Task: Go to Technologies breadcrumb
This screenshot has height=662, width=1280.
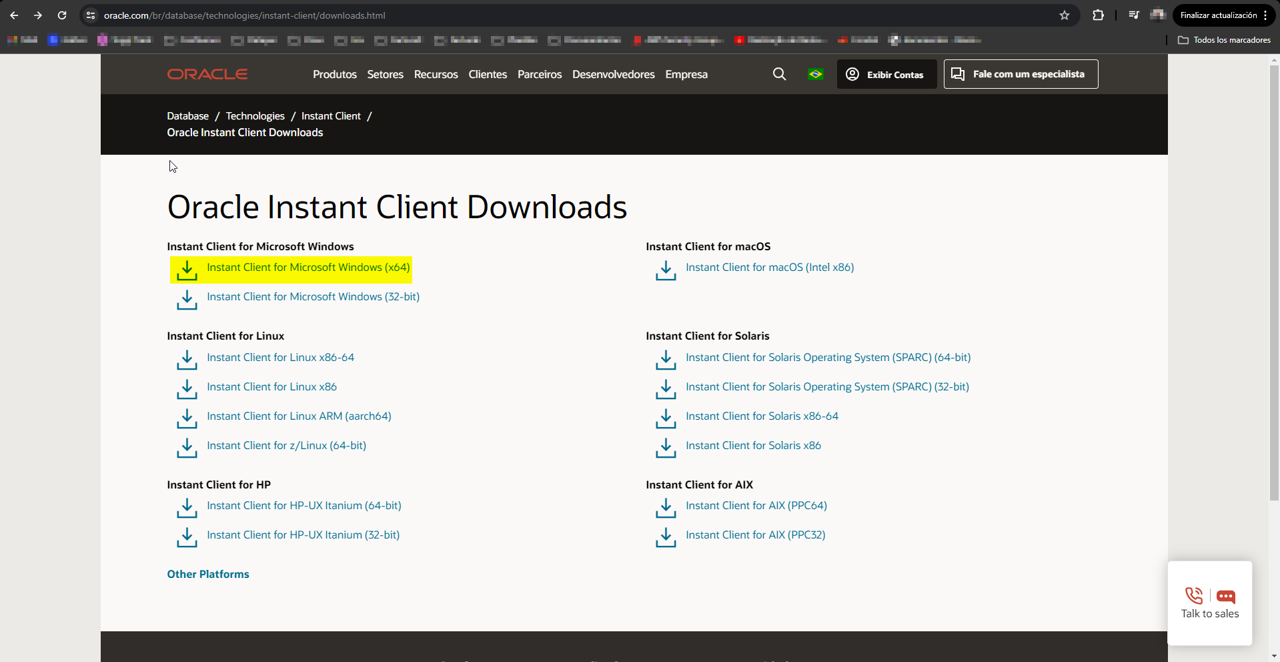Action: point(255,116)
